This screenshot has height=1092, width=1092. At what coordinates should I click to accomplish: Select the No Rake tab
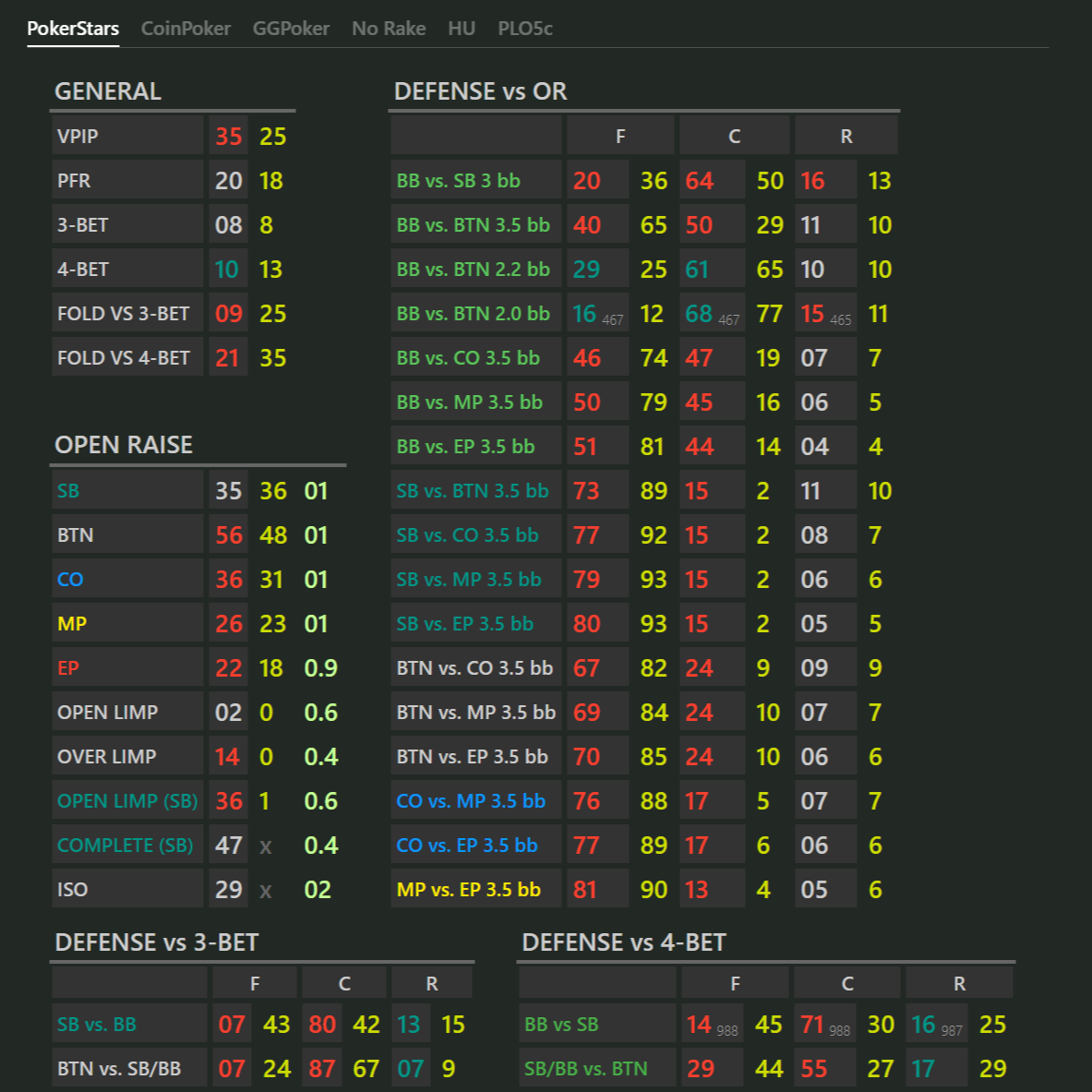[x=388, y=29]
